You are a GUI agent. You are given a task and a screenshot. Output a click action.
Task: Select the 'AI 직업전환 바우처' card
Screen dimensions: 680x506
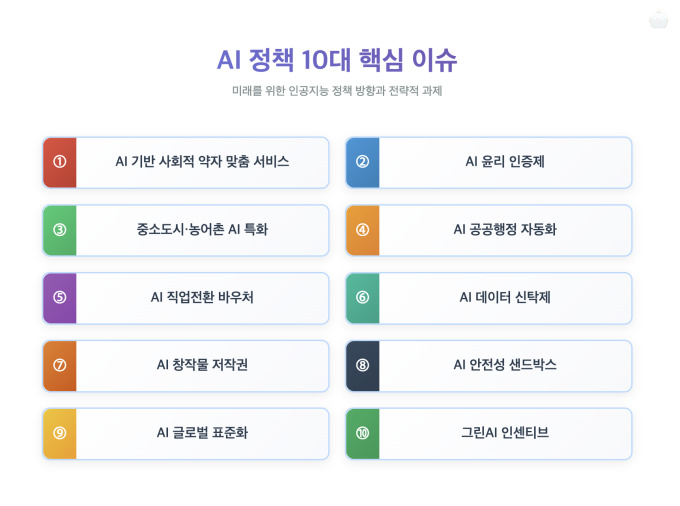pos(202,298)
